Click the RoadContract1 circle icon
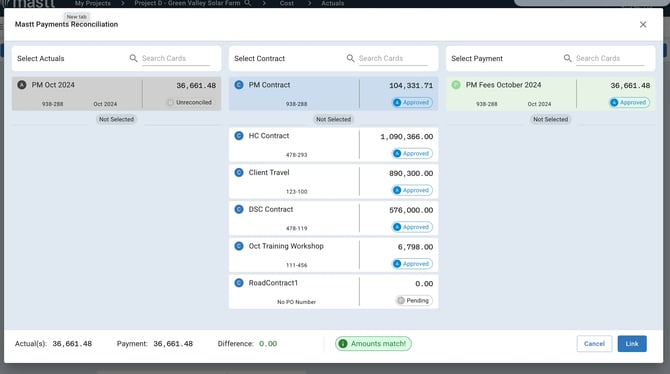 point(239,283)
